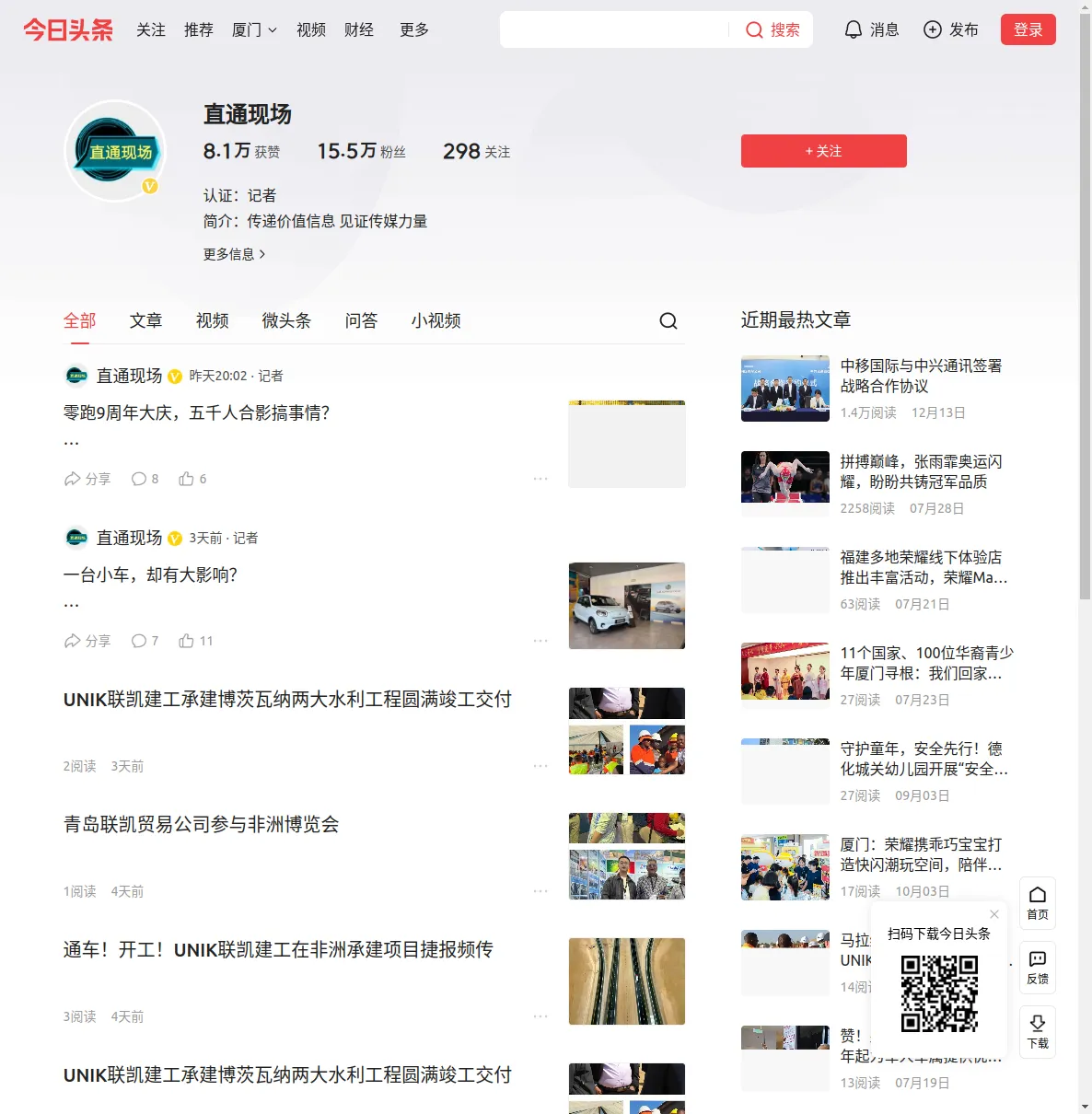Open the 今日头条 logo home link
Image resolution: width=1092 pixels, height=1114 pixels.
click(68, 29)
